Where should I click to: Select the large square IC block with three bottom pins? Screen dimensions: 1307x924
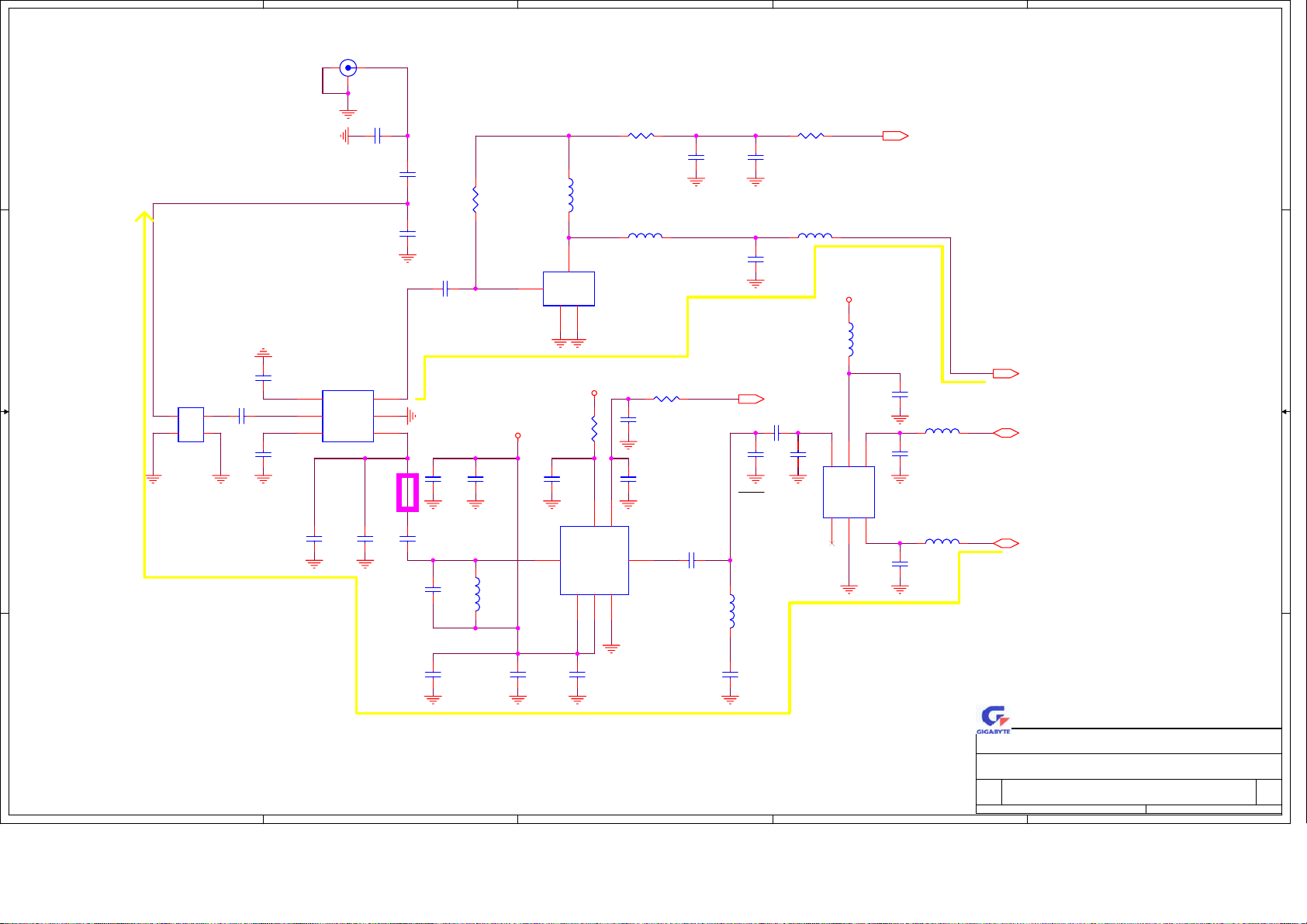[x=594, y=560]
